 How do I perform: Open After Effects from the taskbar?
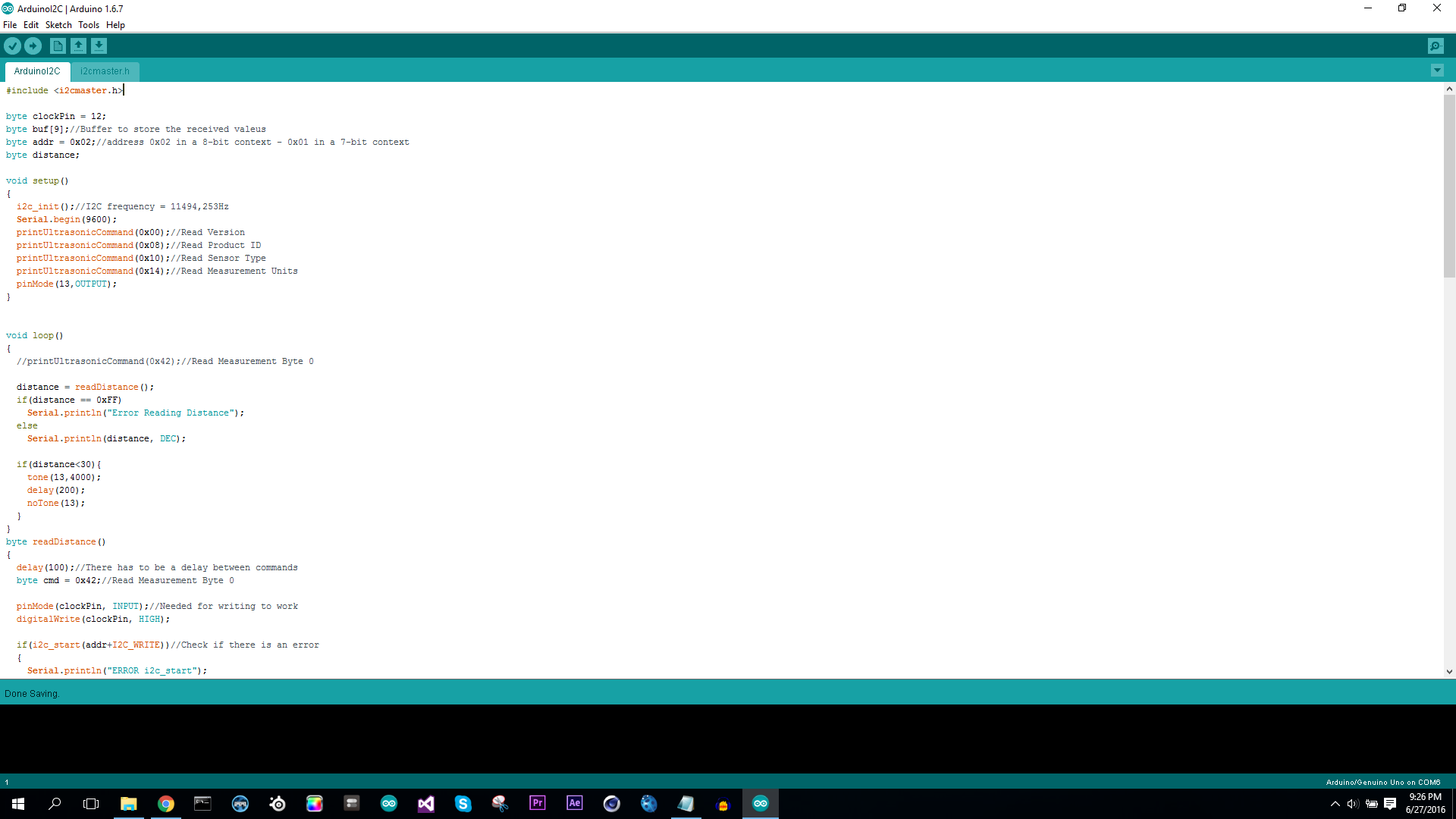click(575, 804)
